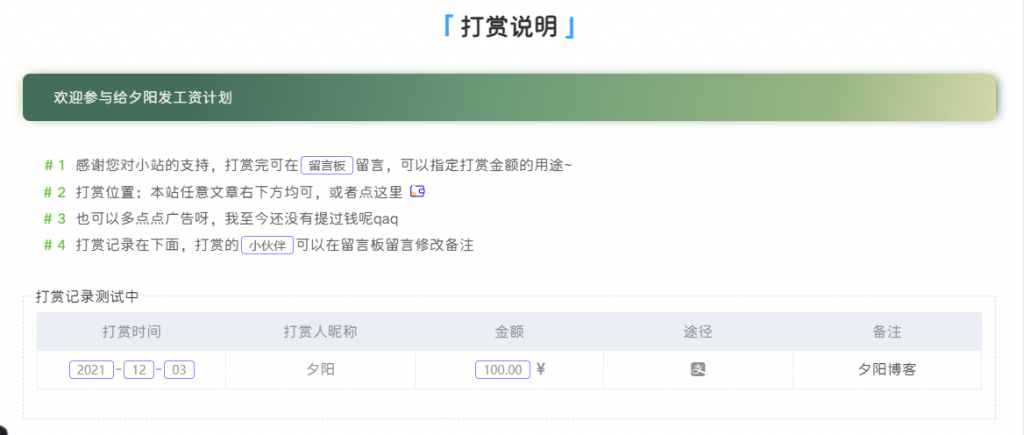Click the 夕阳 nickname cell
Viewport: 1024px width, 435px height.
pos(320,370)
